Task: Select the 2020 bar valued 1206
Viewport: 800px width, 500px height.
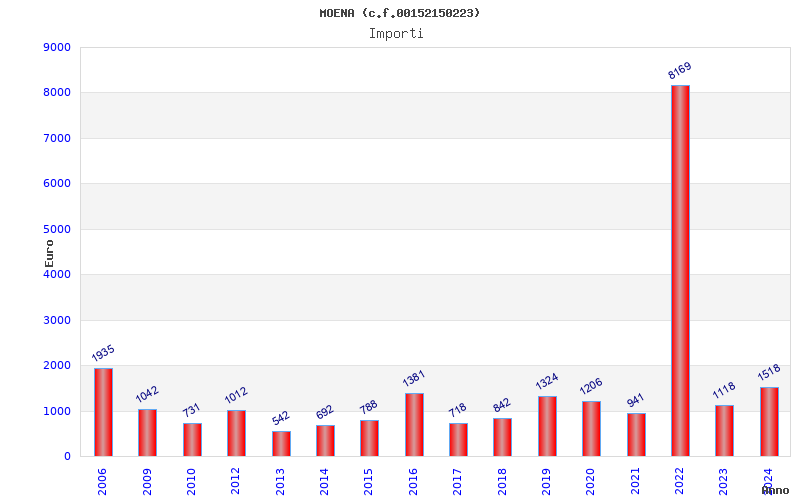Action: [x=591, y=429]
